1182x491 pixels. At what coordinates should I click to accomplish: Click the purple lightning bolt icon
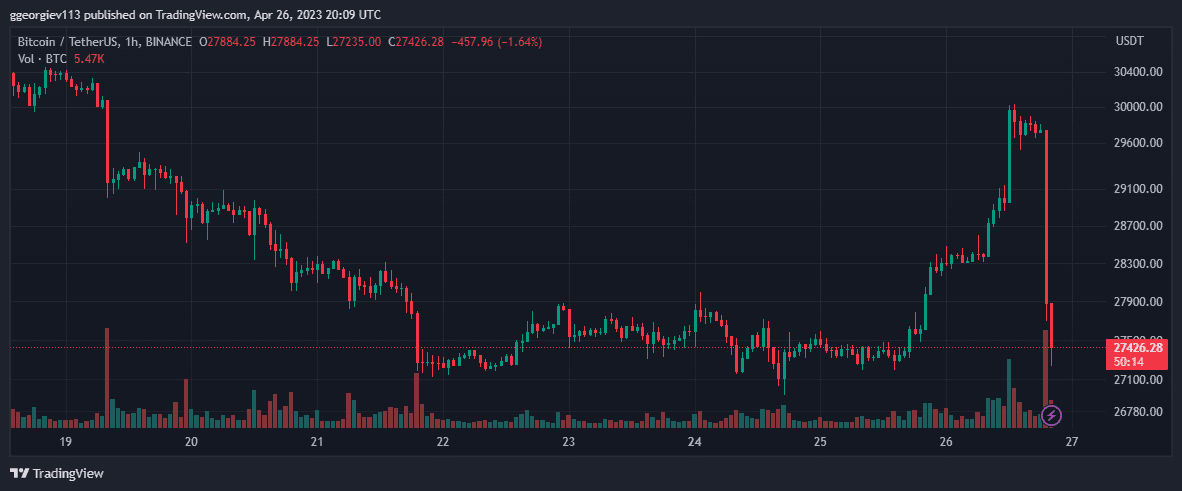pyautogui.click(x=1052, y=416)
